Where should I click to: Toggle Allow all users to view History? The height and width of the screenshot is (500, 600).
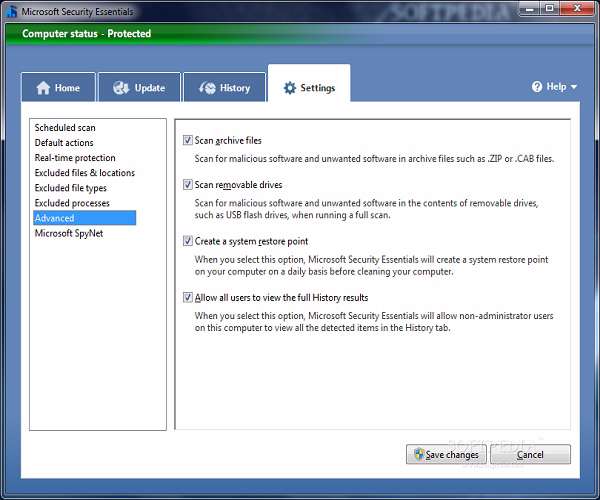point(188,297)
